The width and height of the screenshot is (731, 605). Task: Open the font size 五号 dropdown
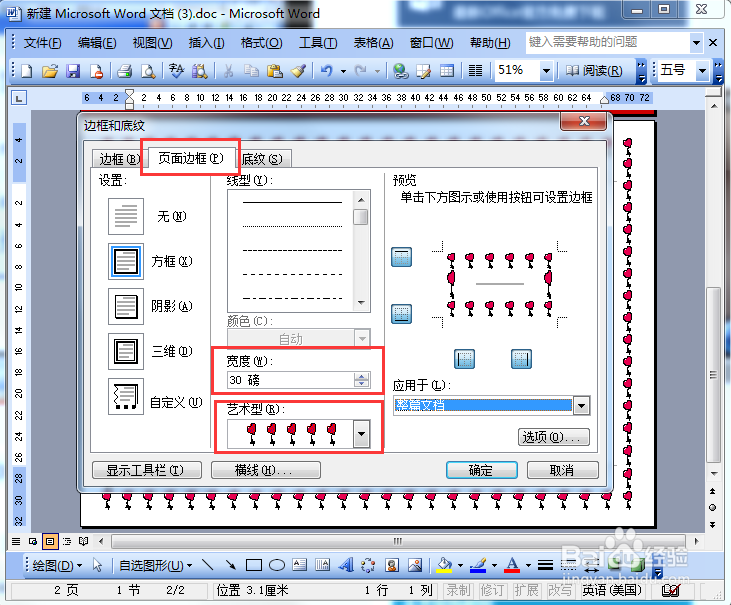click(702, 71)
